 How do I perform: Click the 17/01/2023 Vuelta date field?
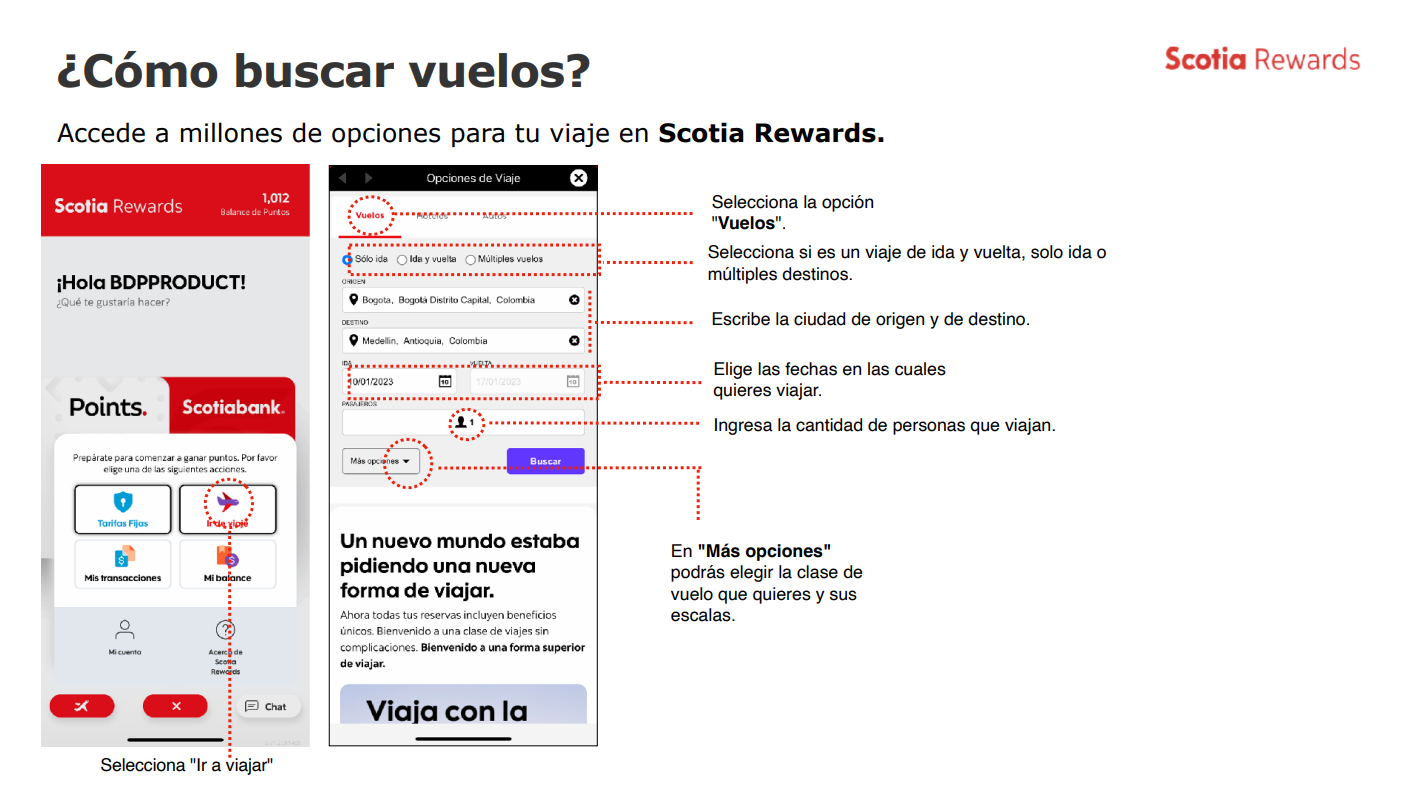tap(527, 381)
